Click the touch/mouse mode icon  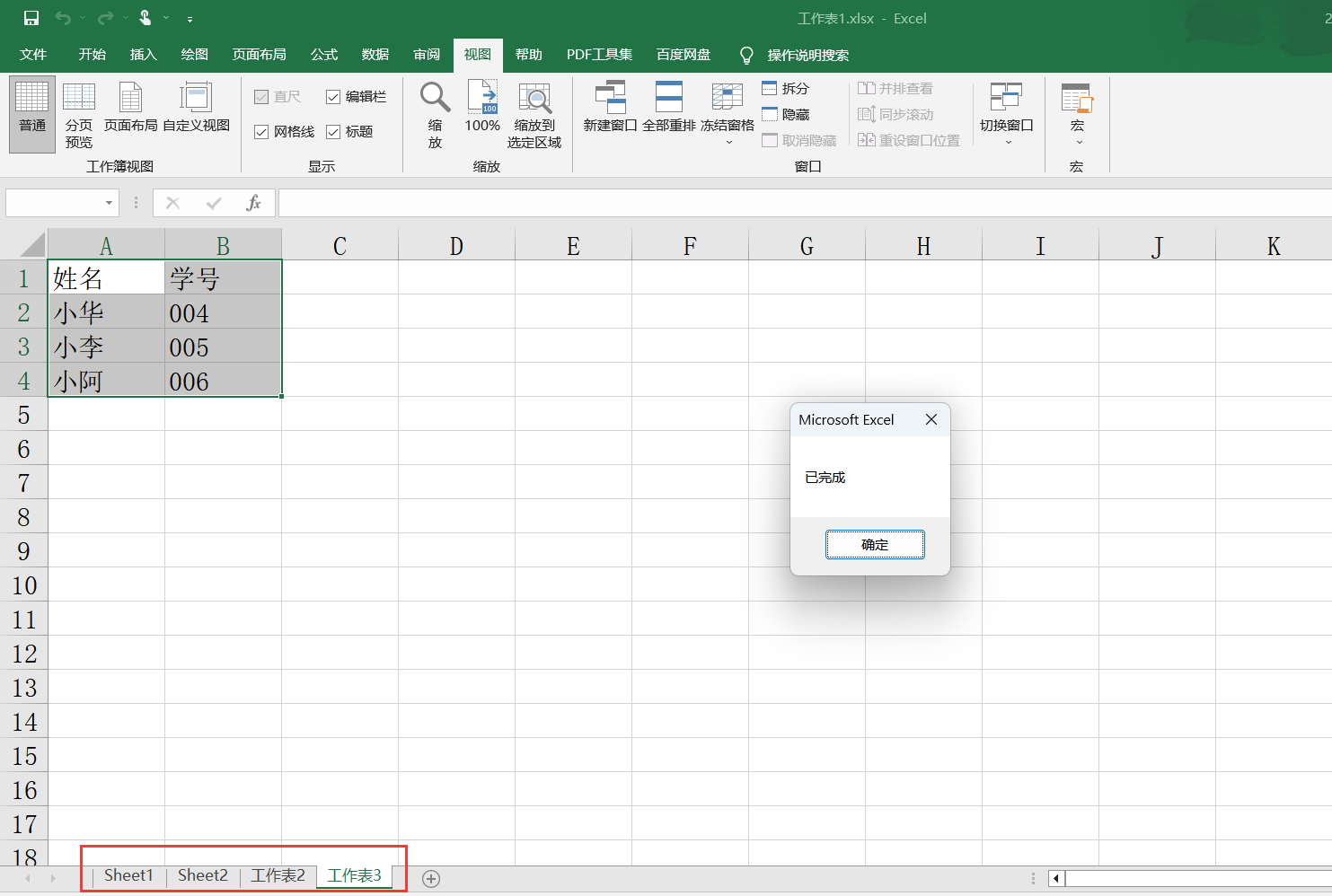(x=146, y=18)
